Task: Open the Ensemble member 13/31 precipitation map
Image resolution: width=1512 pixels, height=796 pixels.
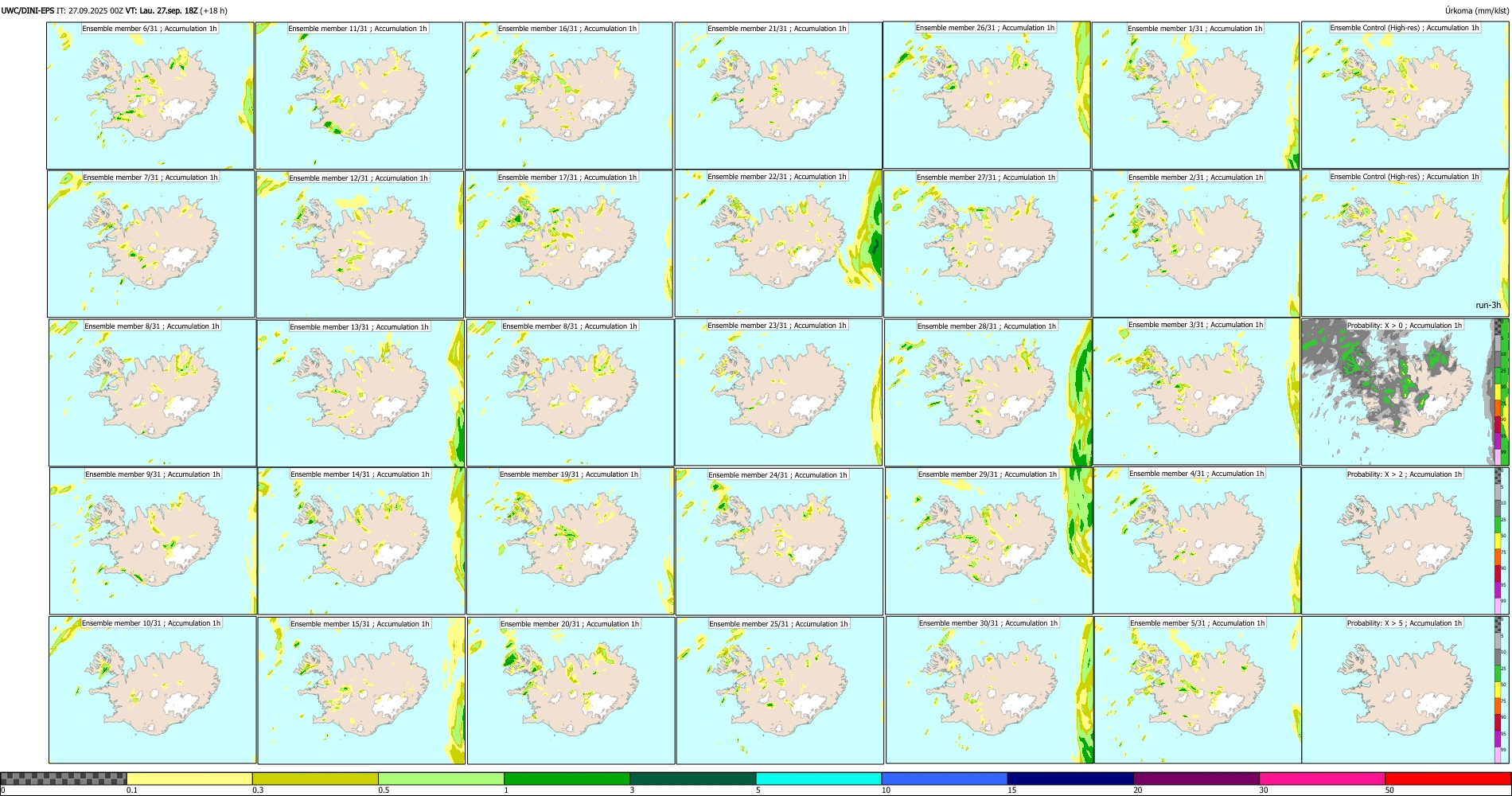Action: tap(360, 393)
